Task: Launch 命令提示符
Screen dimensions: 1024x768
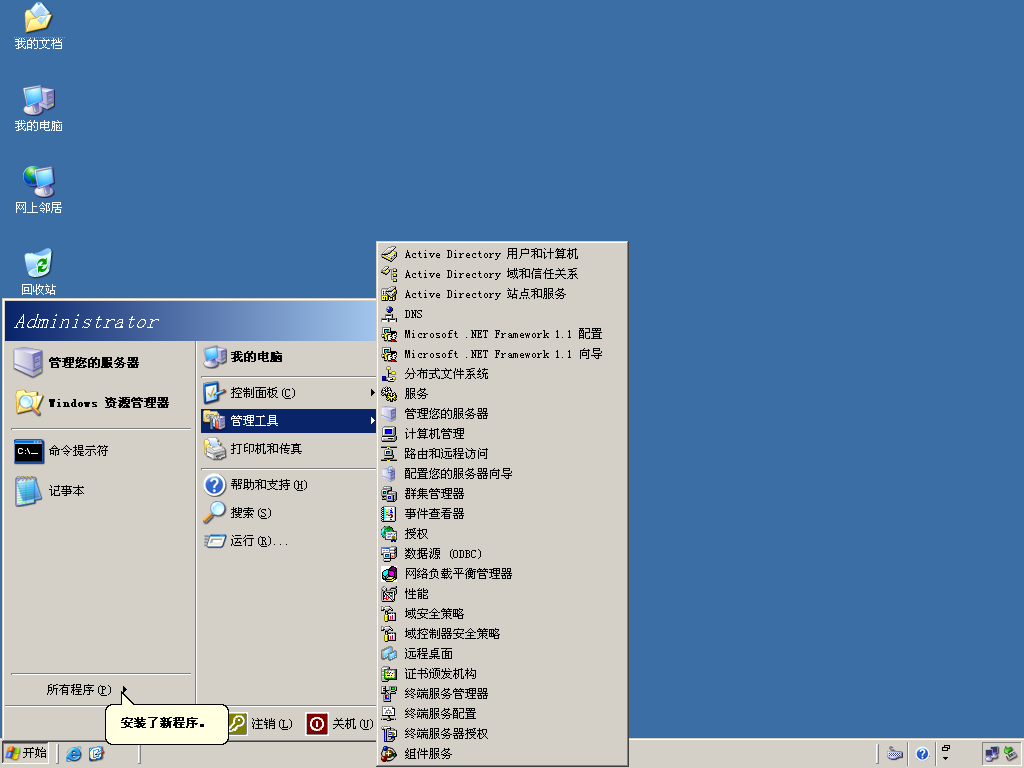Action: coord(101,451)
